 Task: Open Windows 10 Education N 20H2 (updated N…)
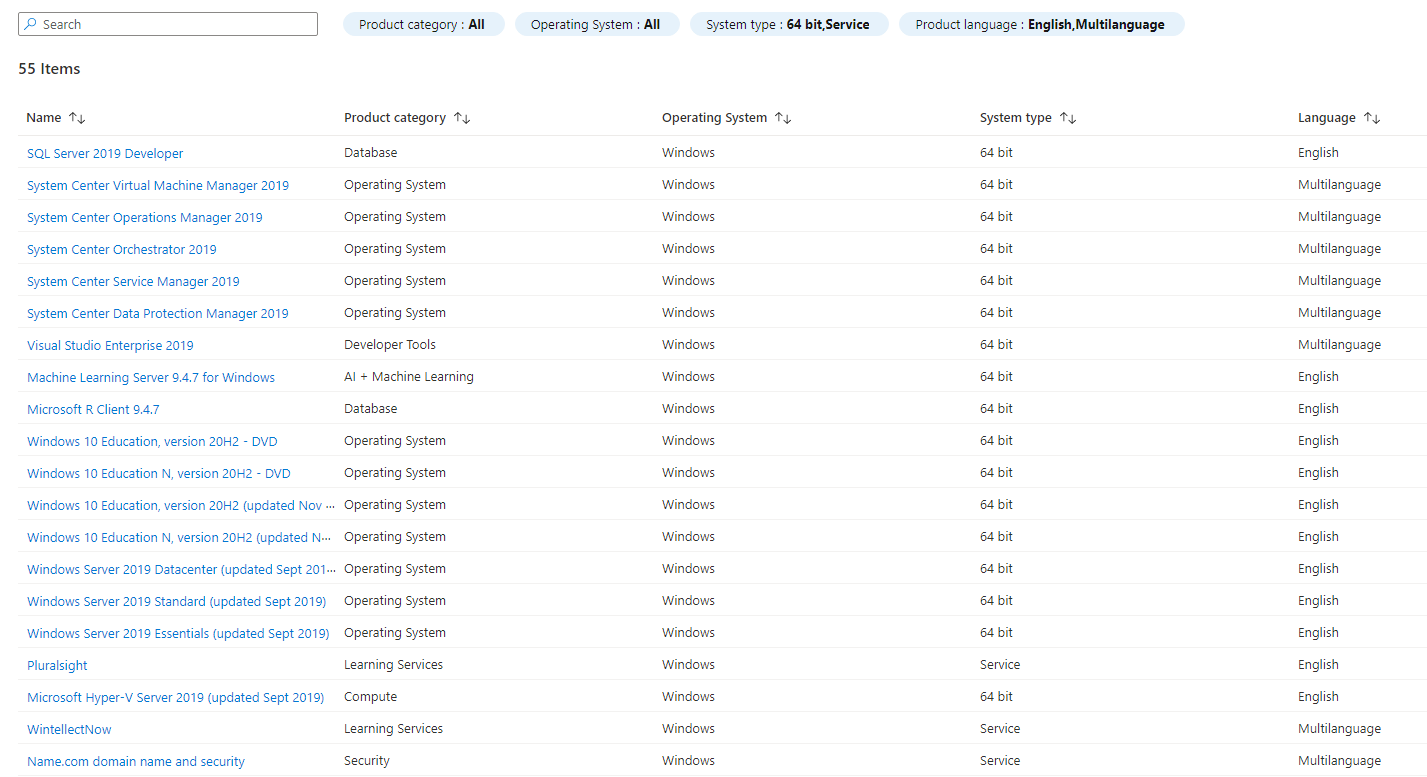click(180, 537)
